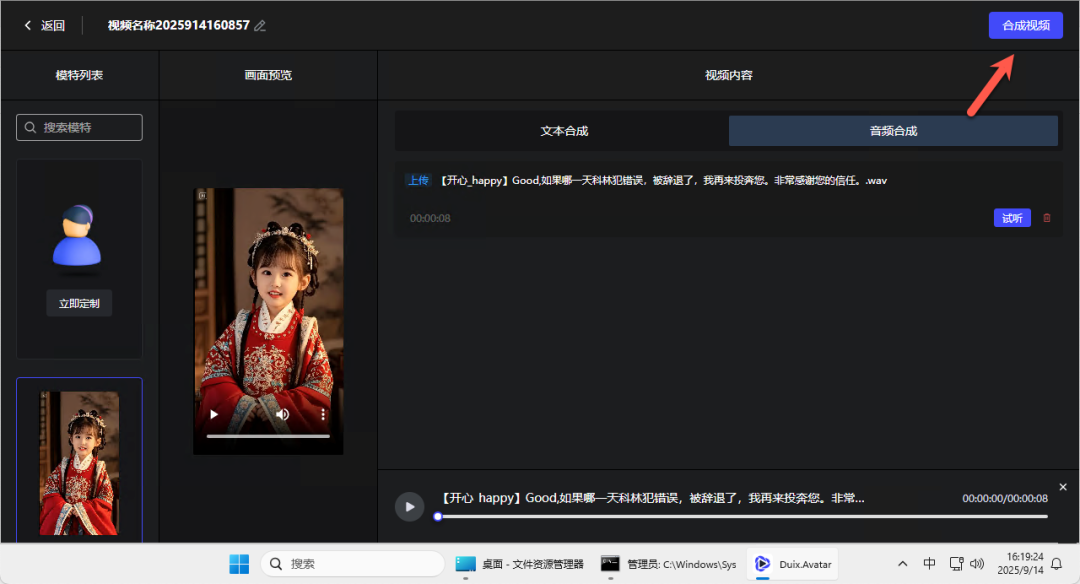The height and width of the screenshot is (584, 1080).
Task: Click the 搜索模特 search field
Action: tap(80, 128)
